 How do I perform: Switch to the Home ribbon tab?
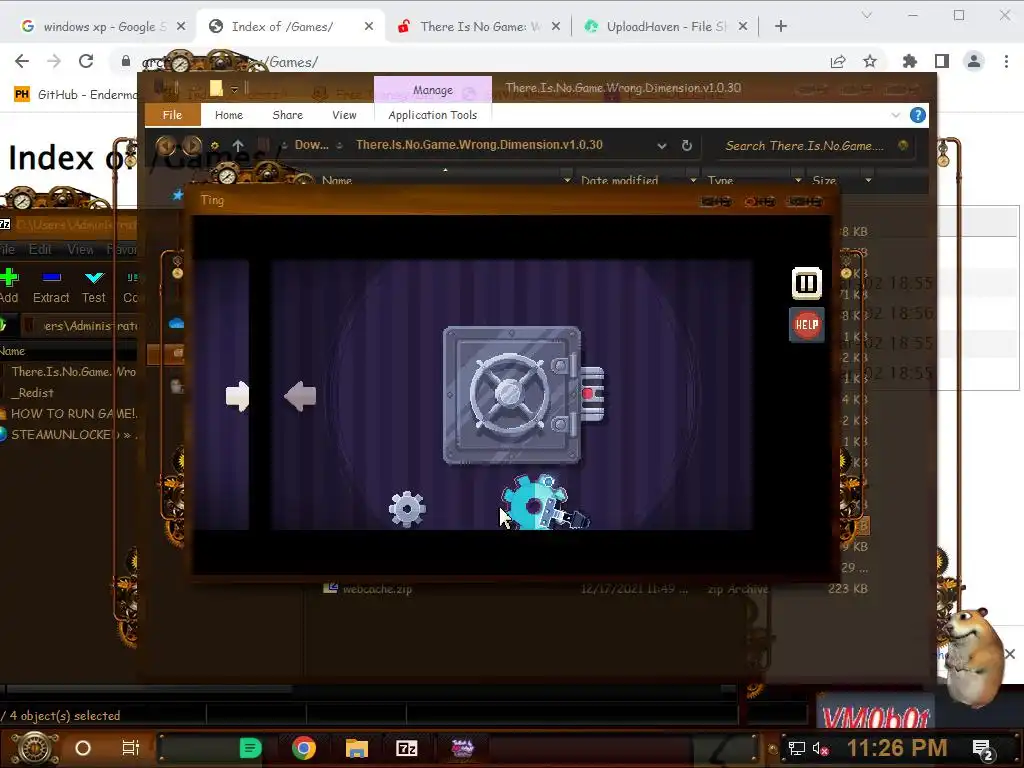point(229,115)
